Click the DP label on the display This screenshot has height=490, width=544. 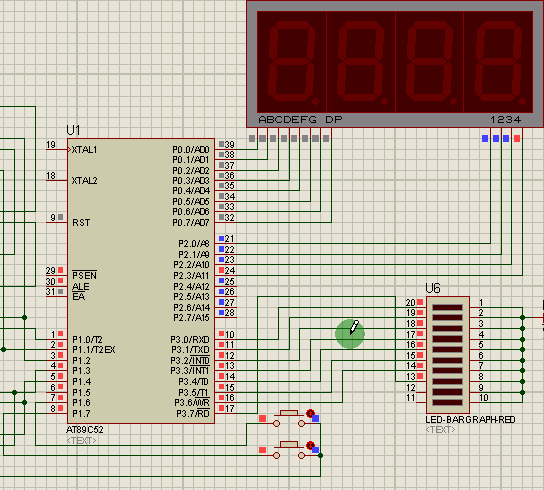click(334, 120)
